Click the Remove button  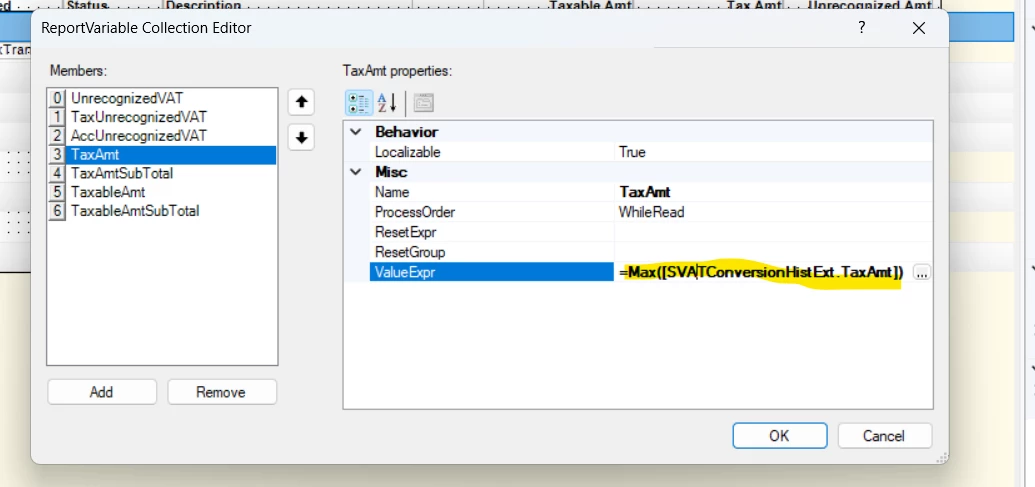[x=221, y=392]
